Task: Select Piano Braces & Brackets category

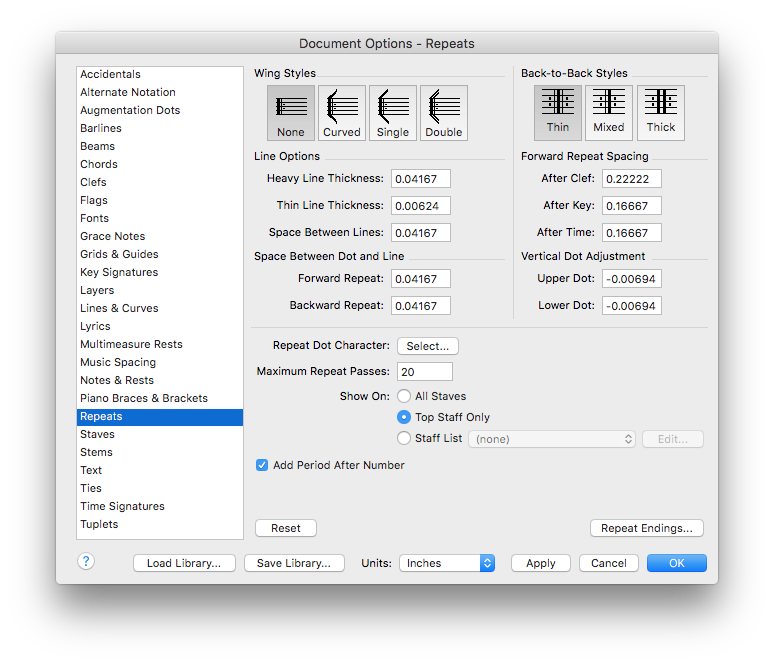Action: click(159, 398)
